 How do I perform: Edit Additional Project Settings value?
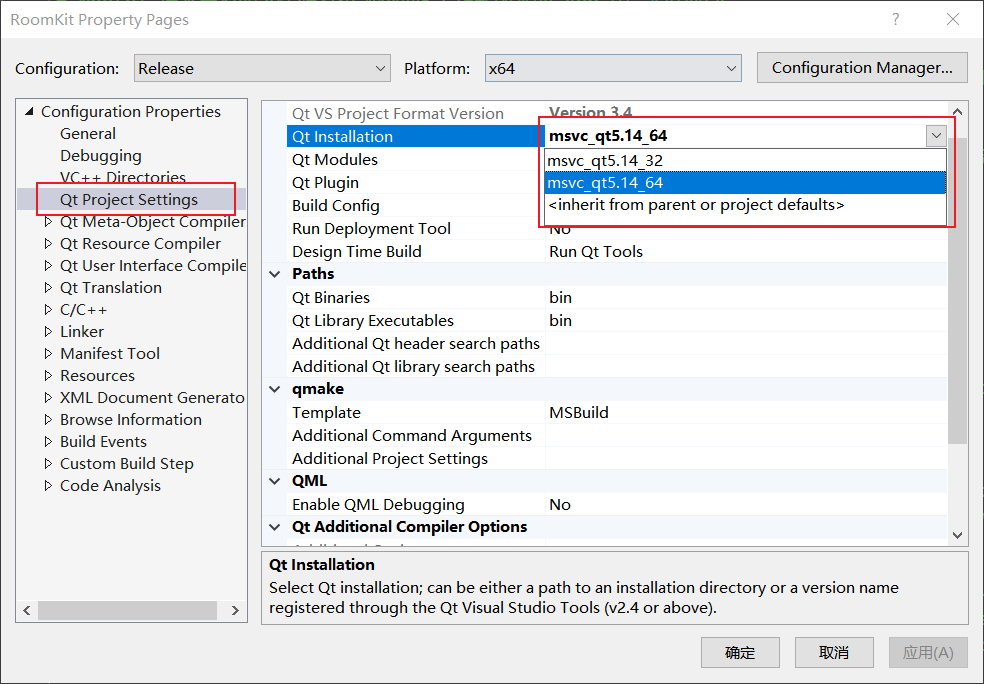pyautogui.click(x=746, y=459)
